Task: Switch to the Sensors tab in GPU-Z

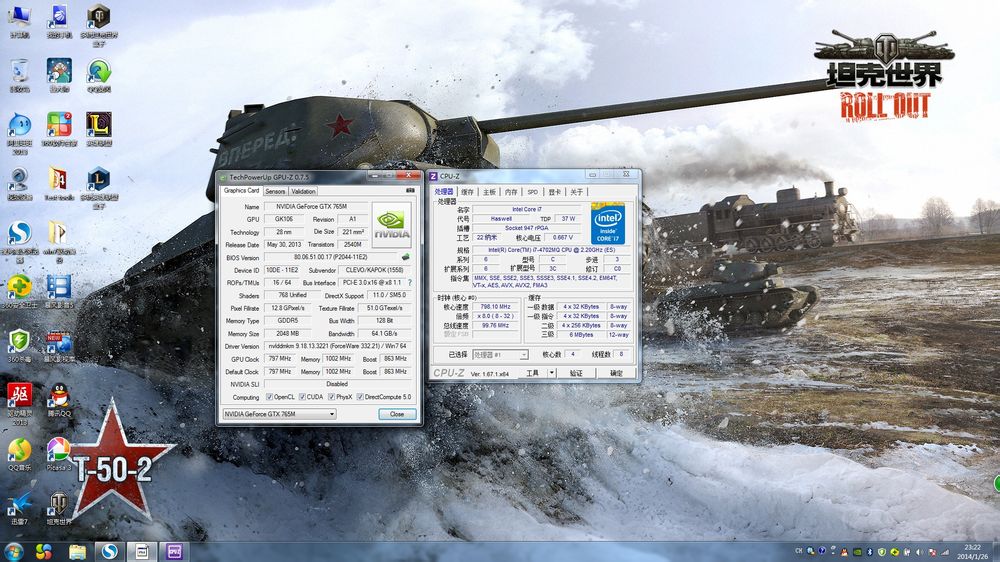Action: point(275,191)
